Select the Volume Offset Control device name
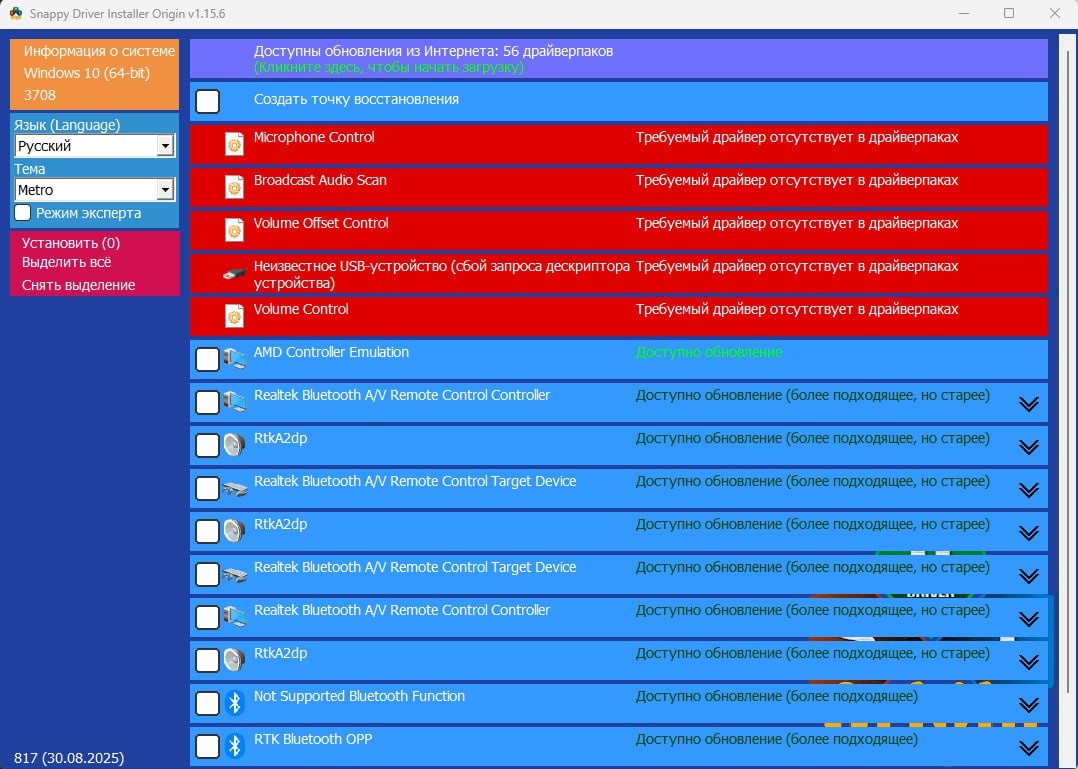Screen dimensions: 1078x769 [321, 223]
